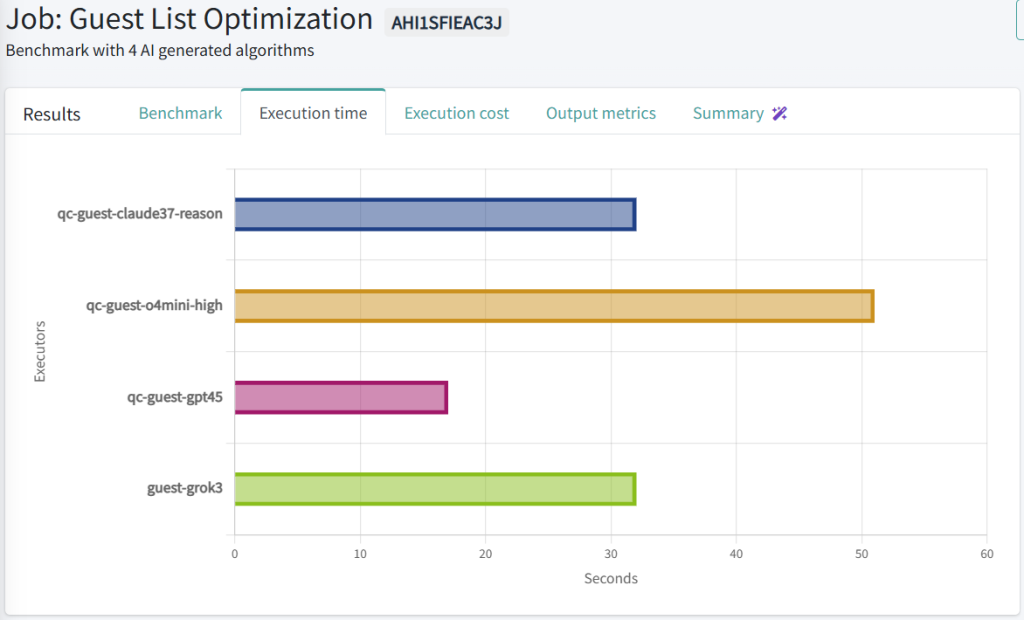Open the Execution cost tab

coord(456,113)
